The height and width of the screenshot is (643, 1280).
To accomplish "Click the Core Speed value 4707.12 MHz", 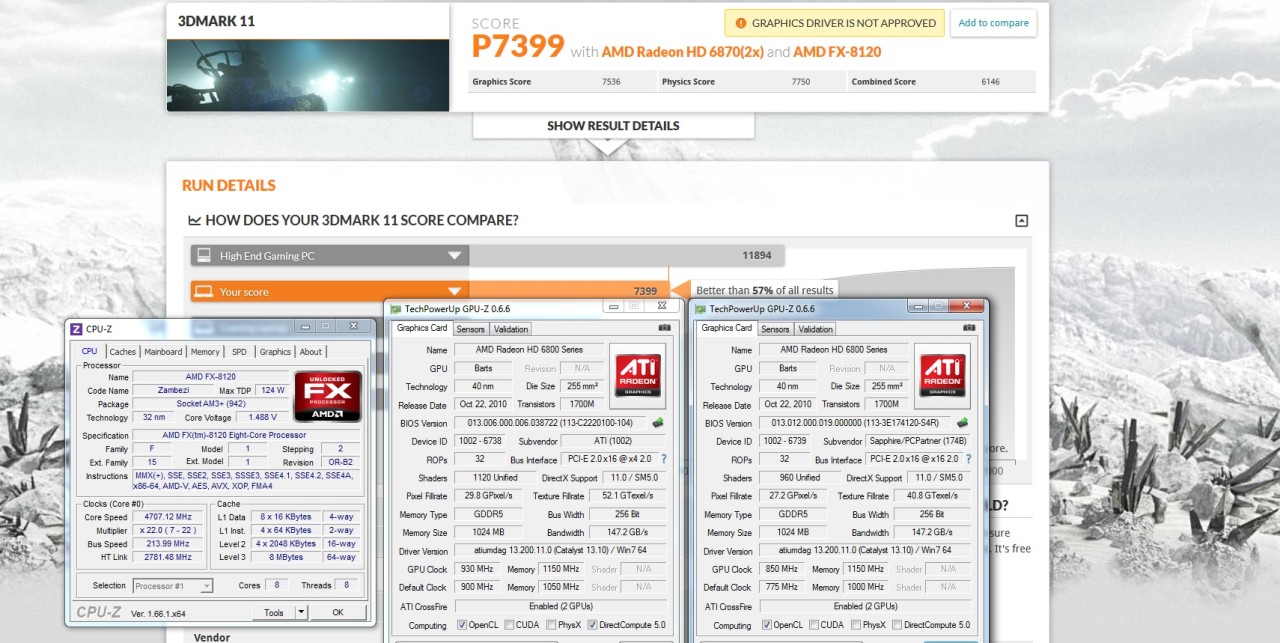I will pos(167,517).
